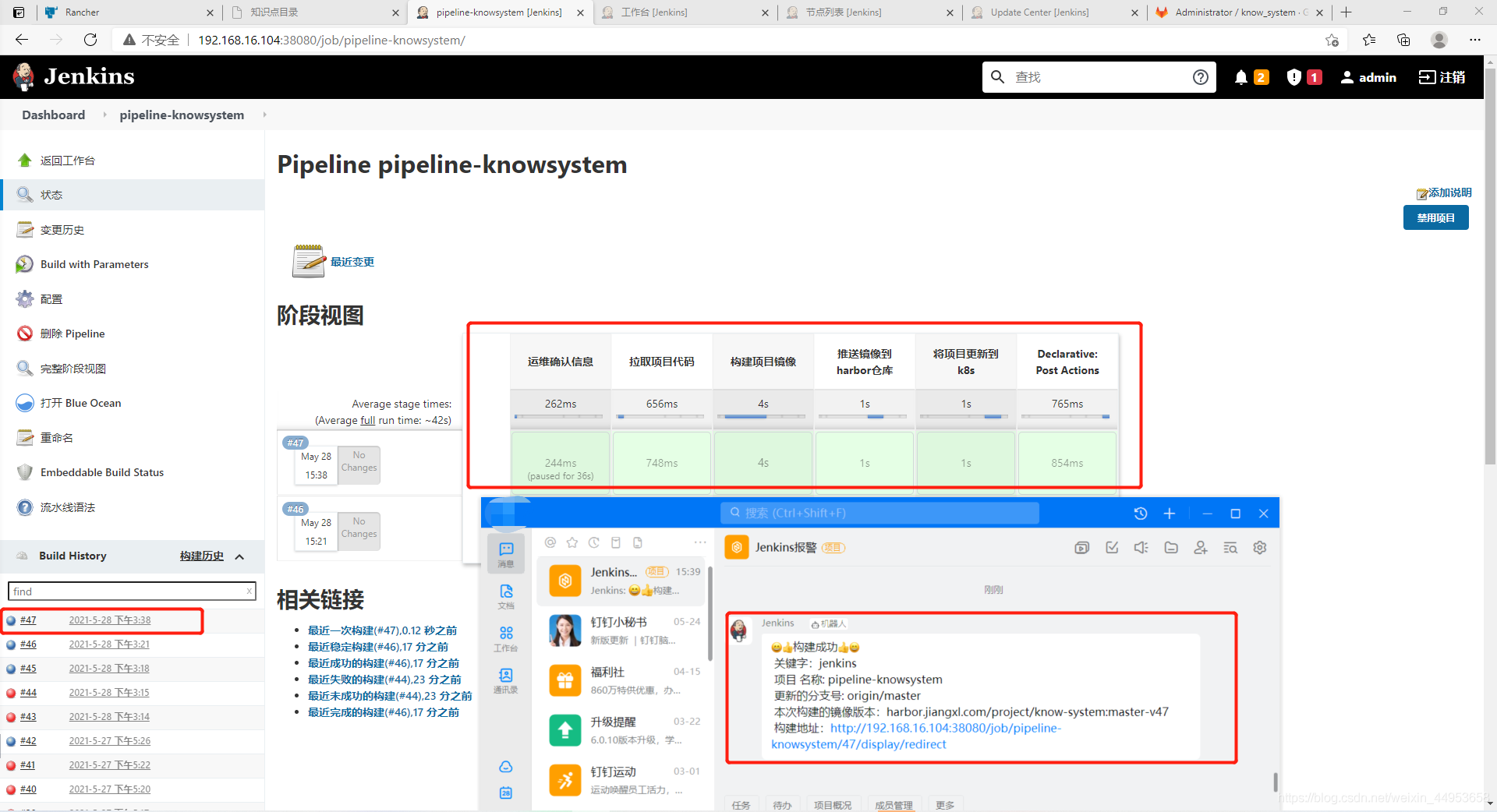Click DingTalk plus icon in title bar

click(x=1170, y=514)
